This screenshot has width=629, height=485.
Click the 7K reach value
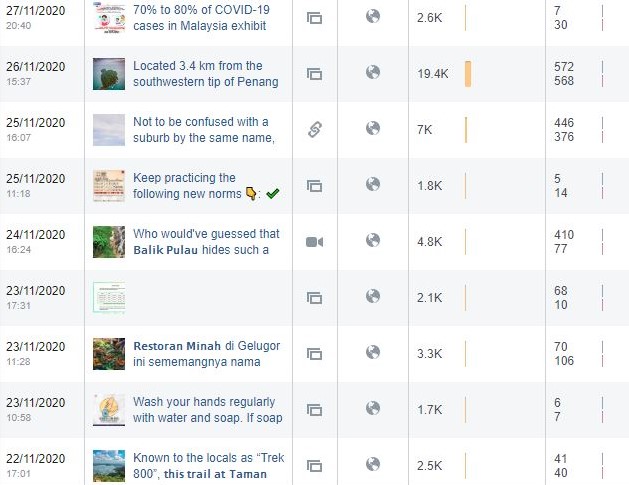click(x=424, y=130)
